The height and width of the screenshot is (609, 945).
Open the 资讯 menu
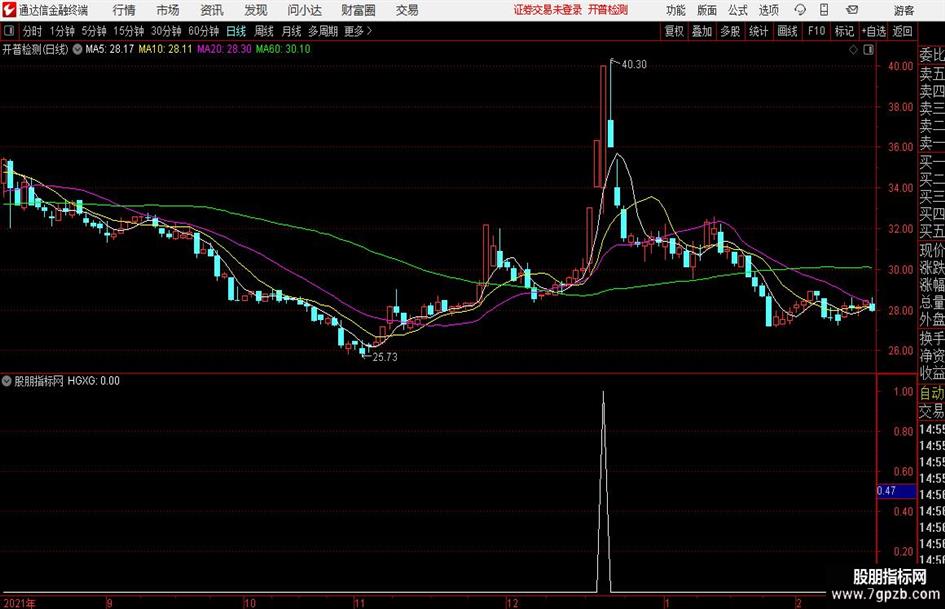(x=212, y=10)
